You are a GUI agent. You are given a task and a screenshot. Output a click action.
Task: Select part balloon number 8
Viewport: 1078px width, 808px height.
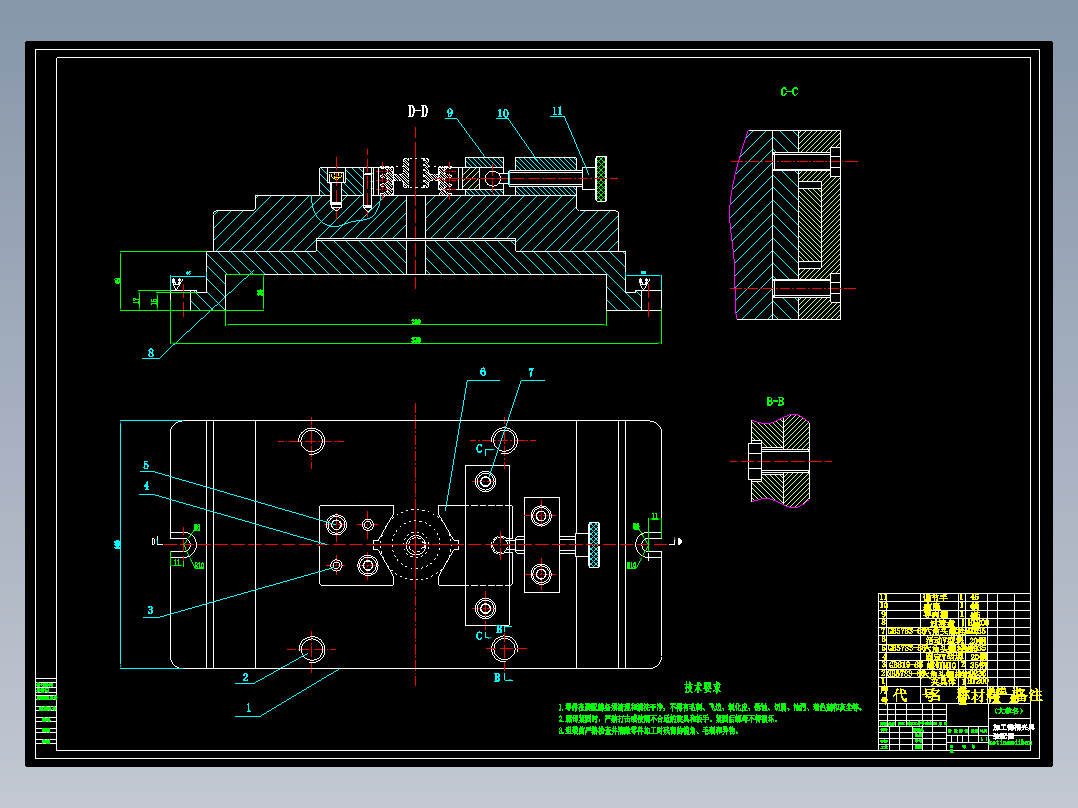coord(151,353)
